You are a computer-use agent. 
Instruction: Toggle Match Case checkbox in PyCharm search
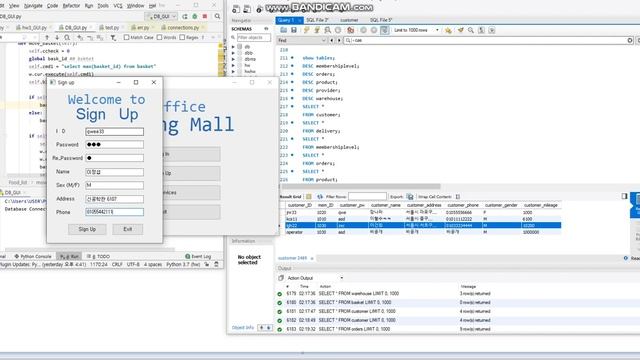coord(127,38)
